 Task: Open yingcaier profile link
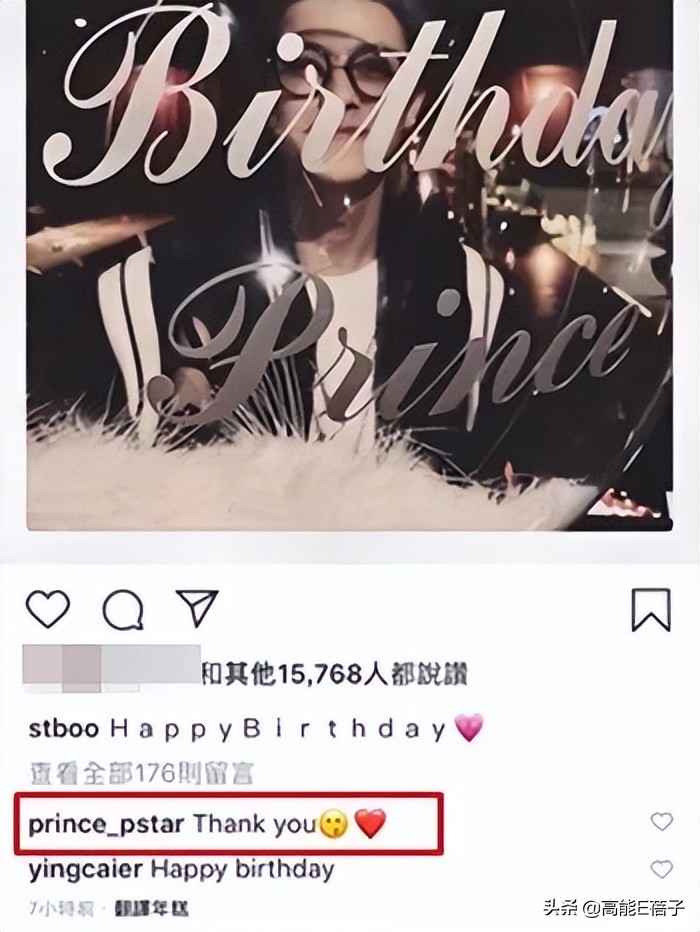click(86, 871)
